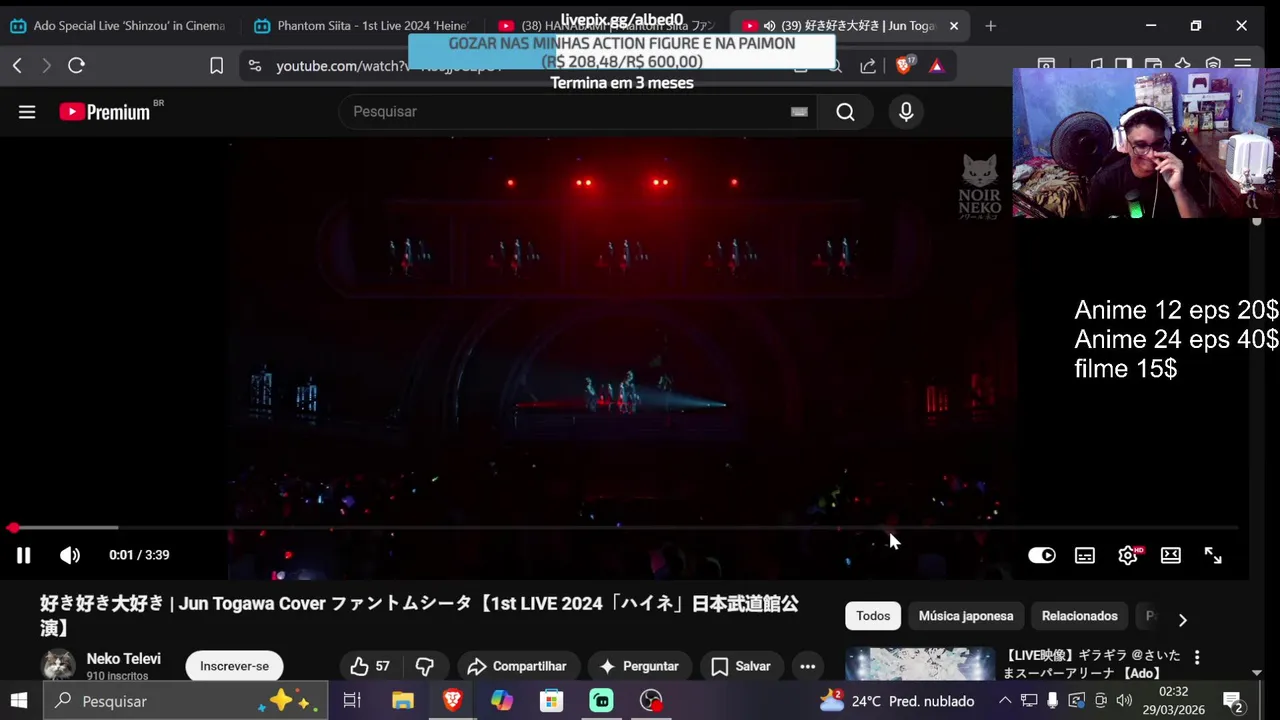Start voice search with microphone
Image resolution: width=1280 pixels, height=720 pixels.
point(906,112)
